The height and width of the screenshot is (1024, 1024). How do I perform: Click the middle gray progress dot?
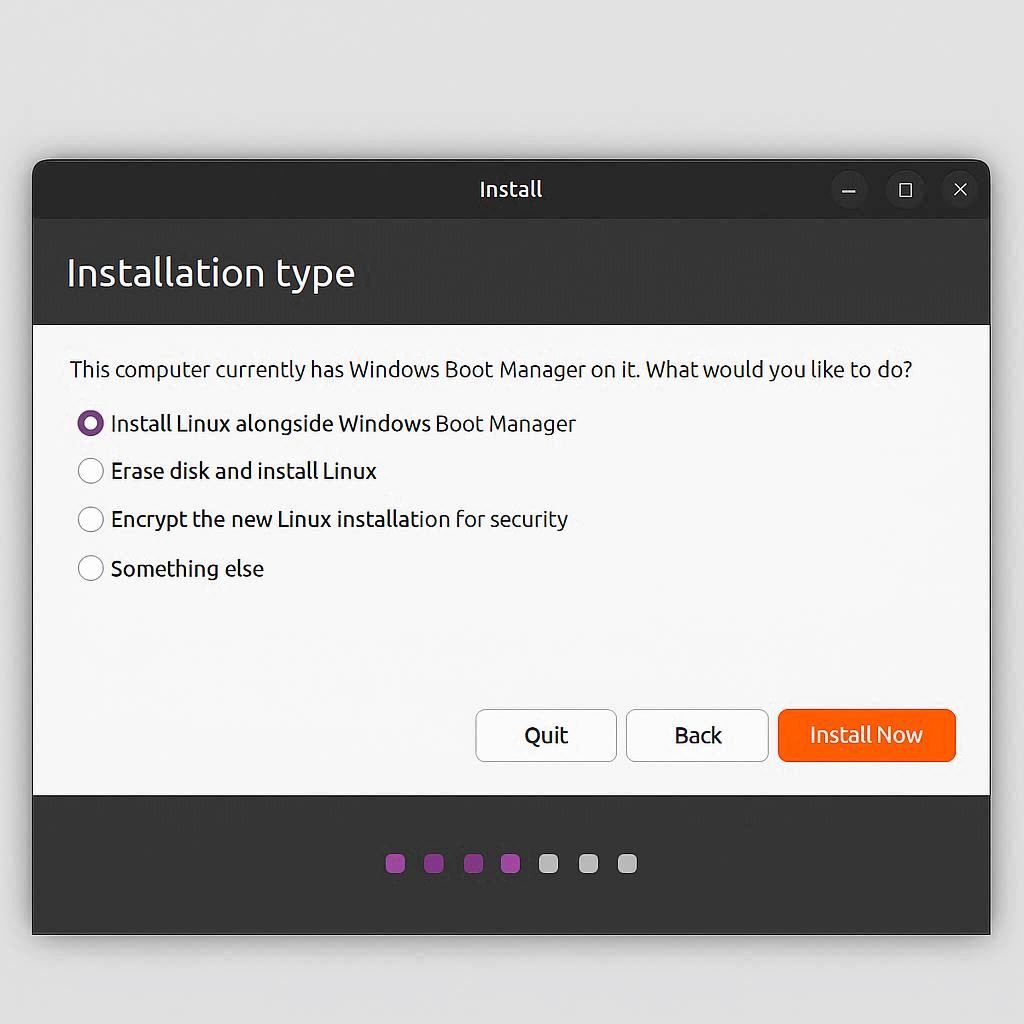coord(588,863)
